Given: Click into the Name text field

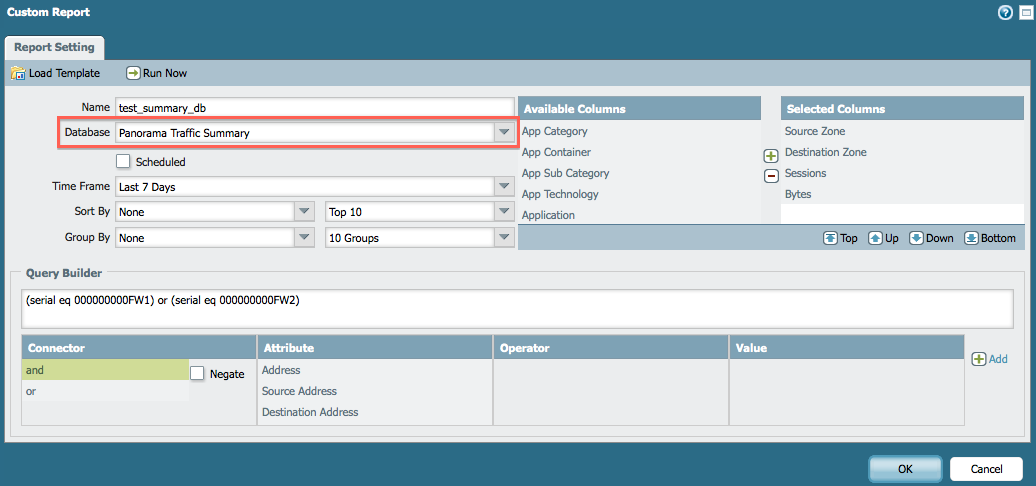Looking at the screenshot, I should pos(313,108).
